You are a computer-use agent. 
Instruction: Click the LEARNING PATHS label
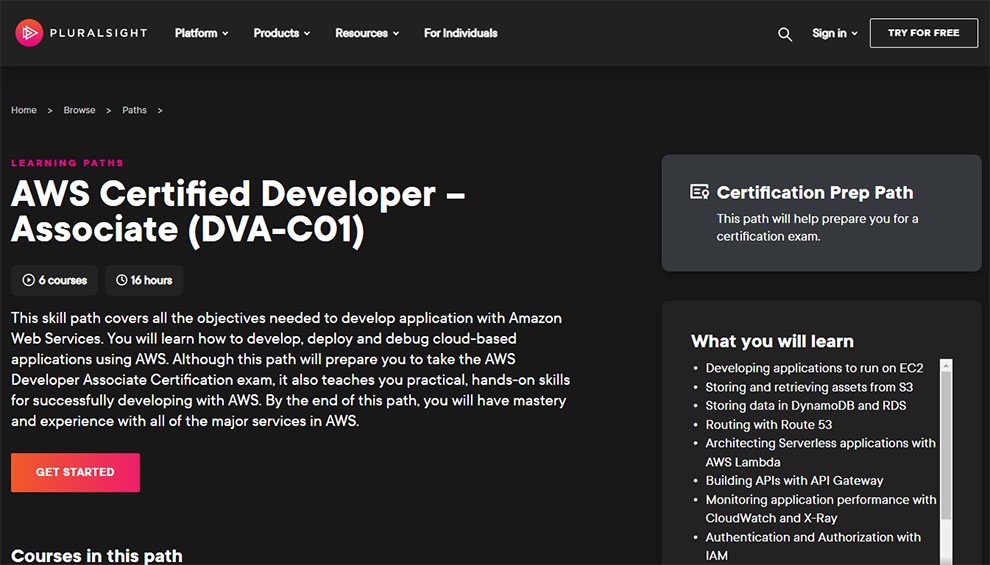67,163
